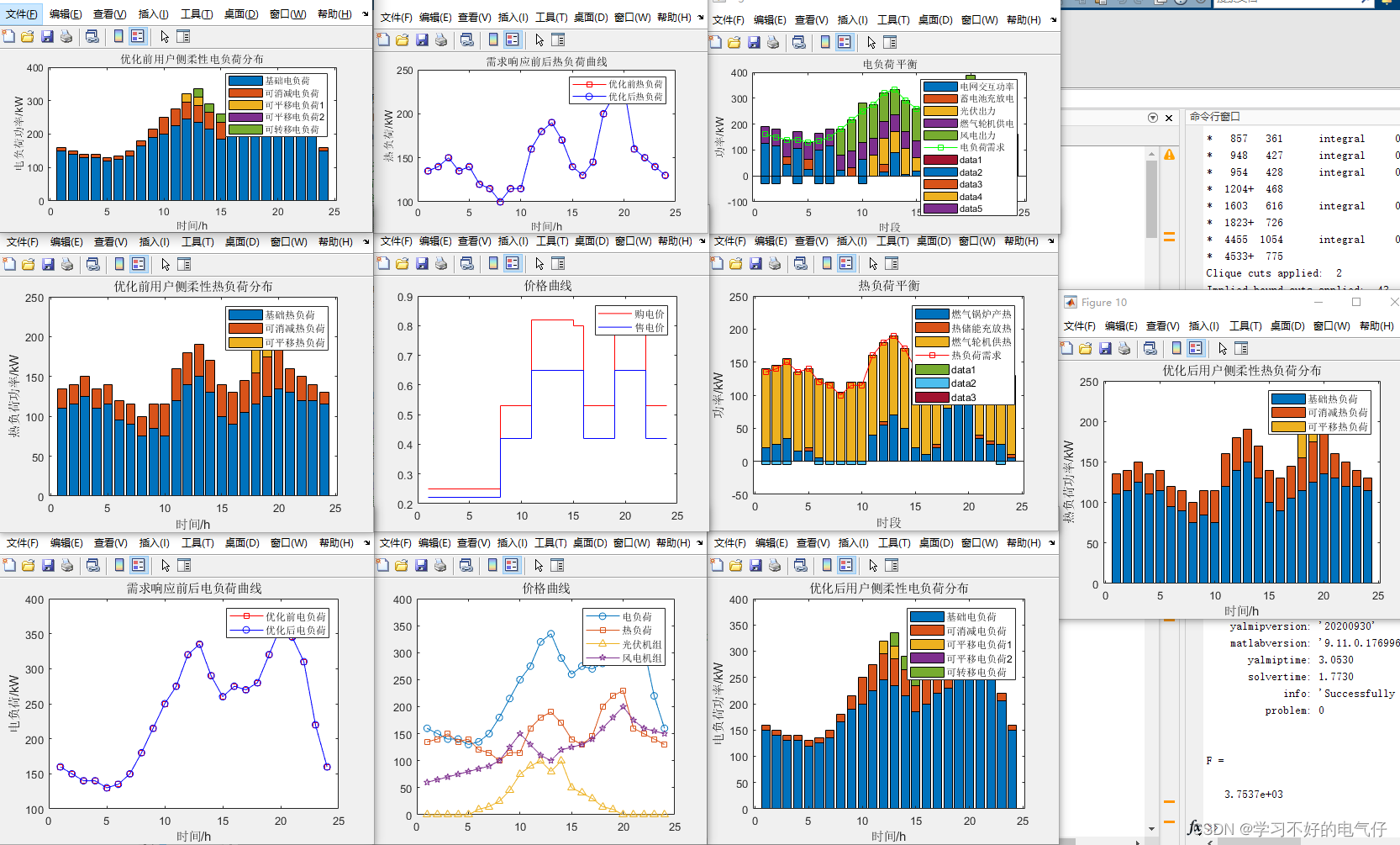Click 'Successfully' info text in command window

click(1359, 694)
